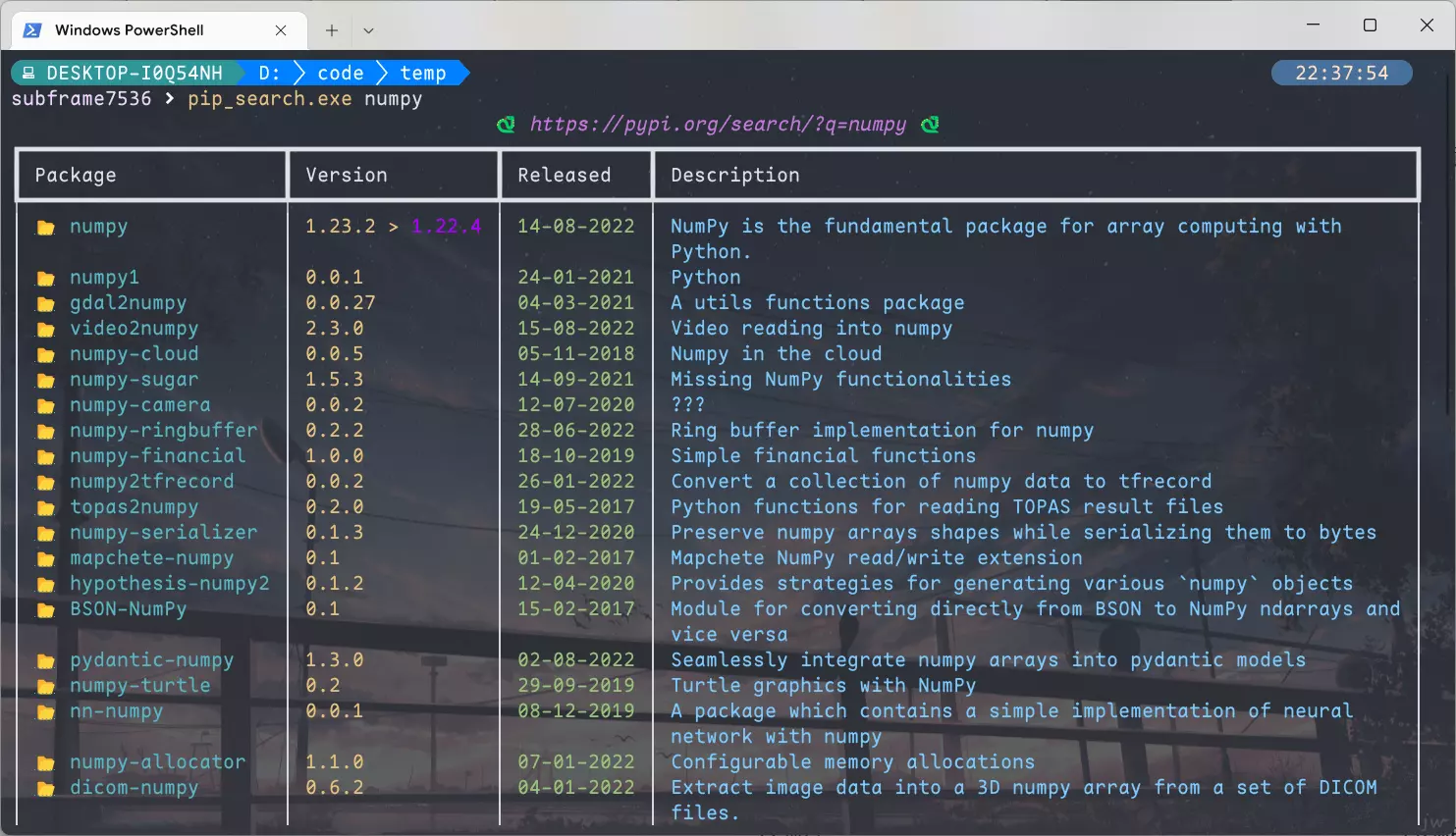Click the folder icon beside topas2numpy
The image size is (1456, 836).
[x=45, y=508]
